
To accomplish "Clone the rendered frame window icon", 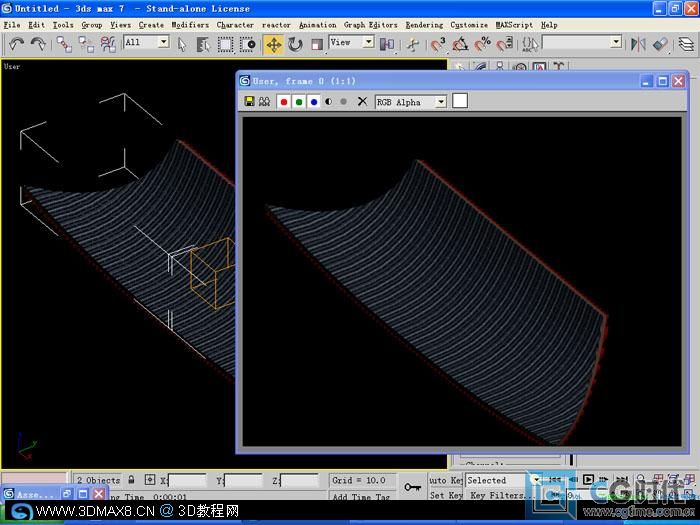I will 264,102.
